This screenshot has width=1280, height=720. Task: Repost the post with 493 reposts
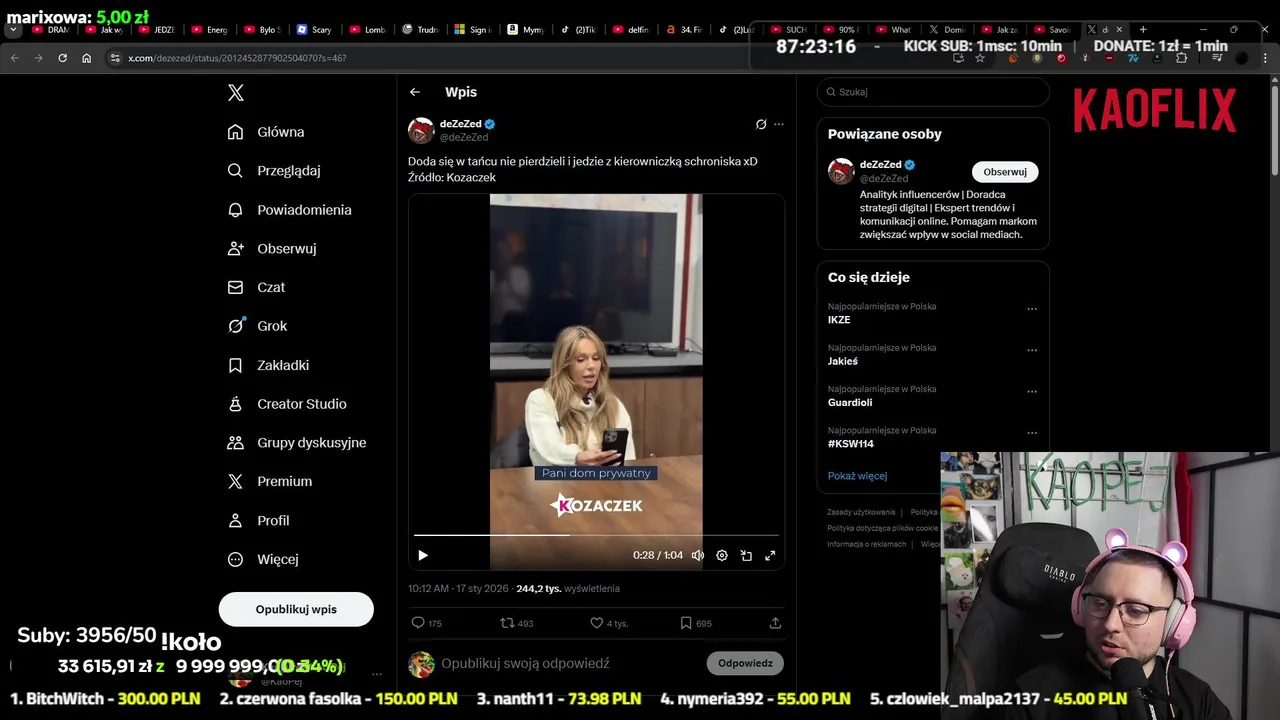[x=517, y=623]
